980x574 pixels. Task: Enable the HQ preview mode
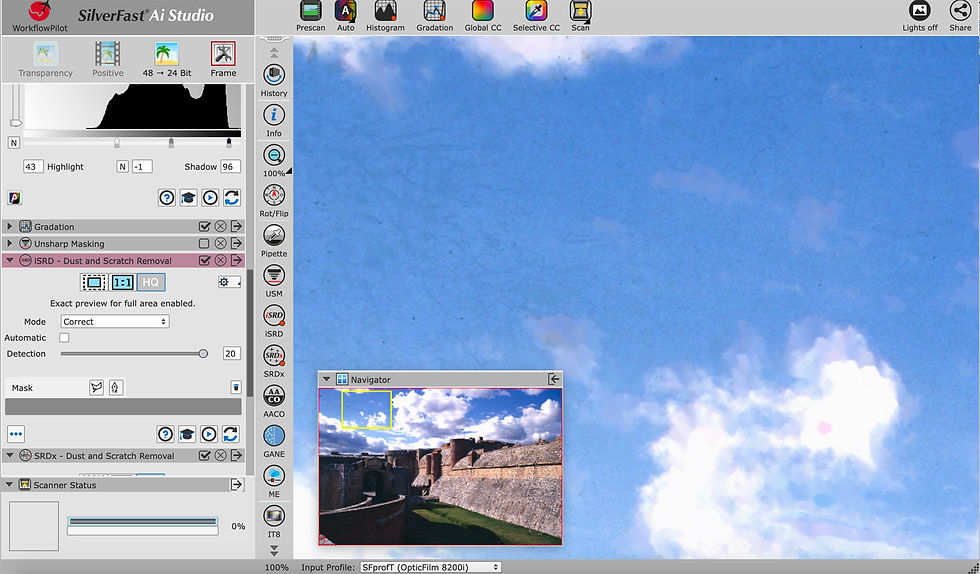pos(151,283)
